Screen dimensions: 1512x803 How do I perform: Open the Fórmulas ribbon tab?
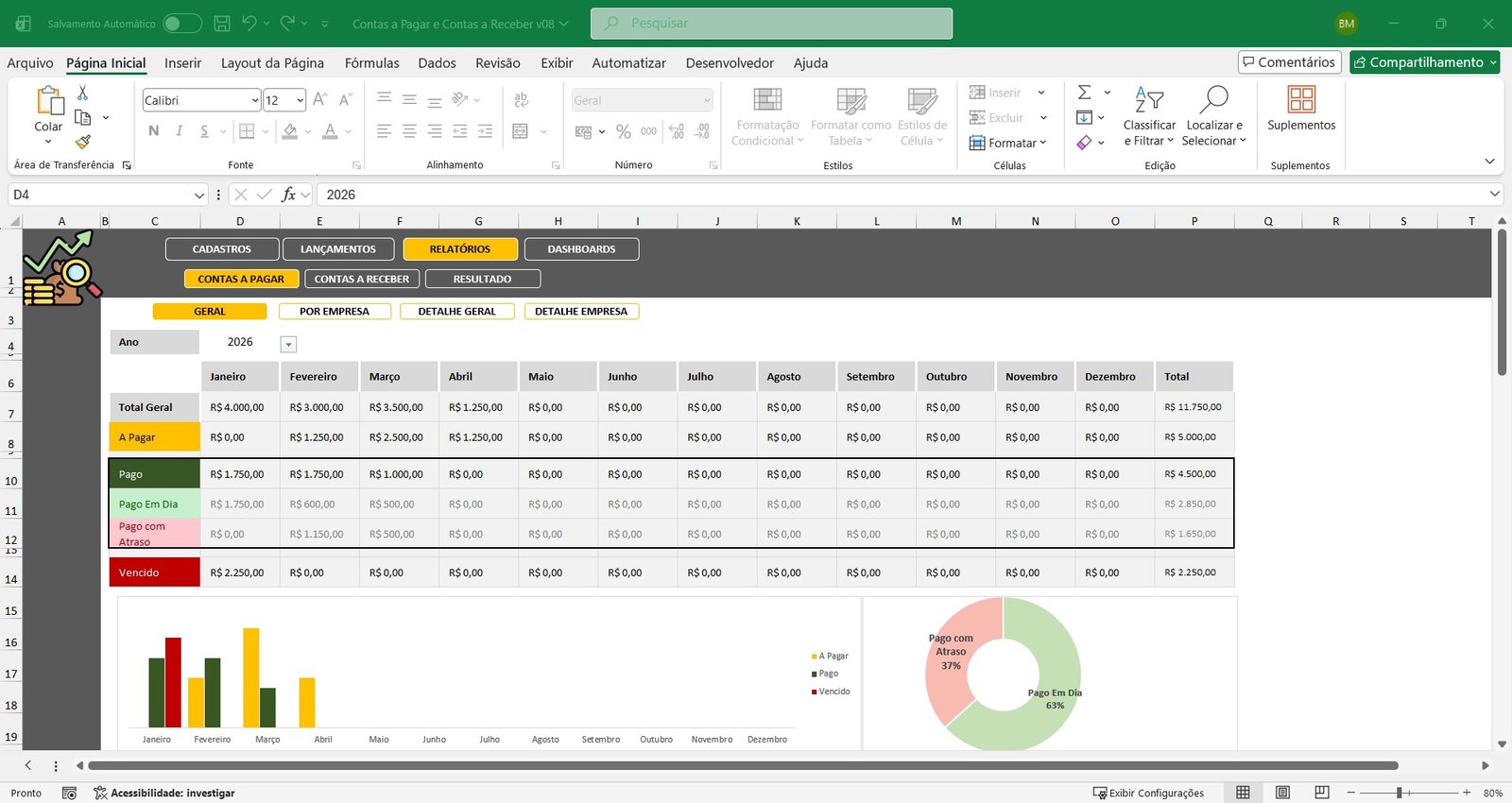coord(371,63)
